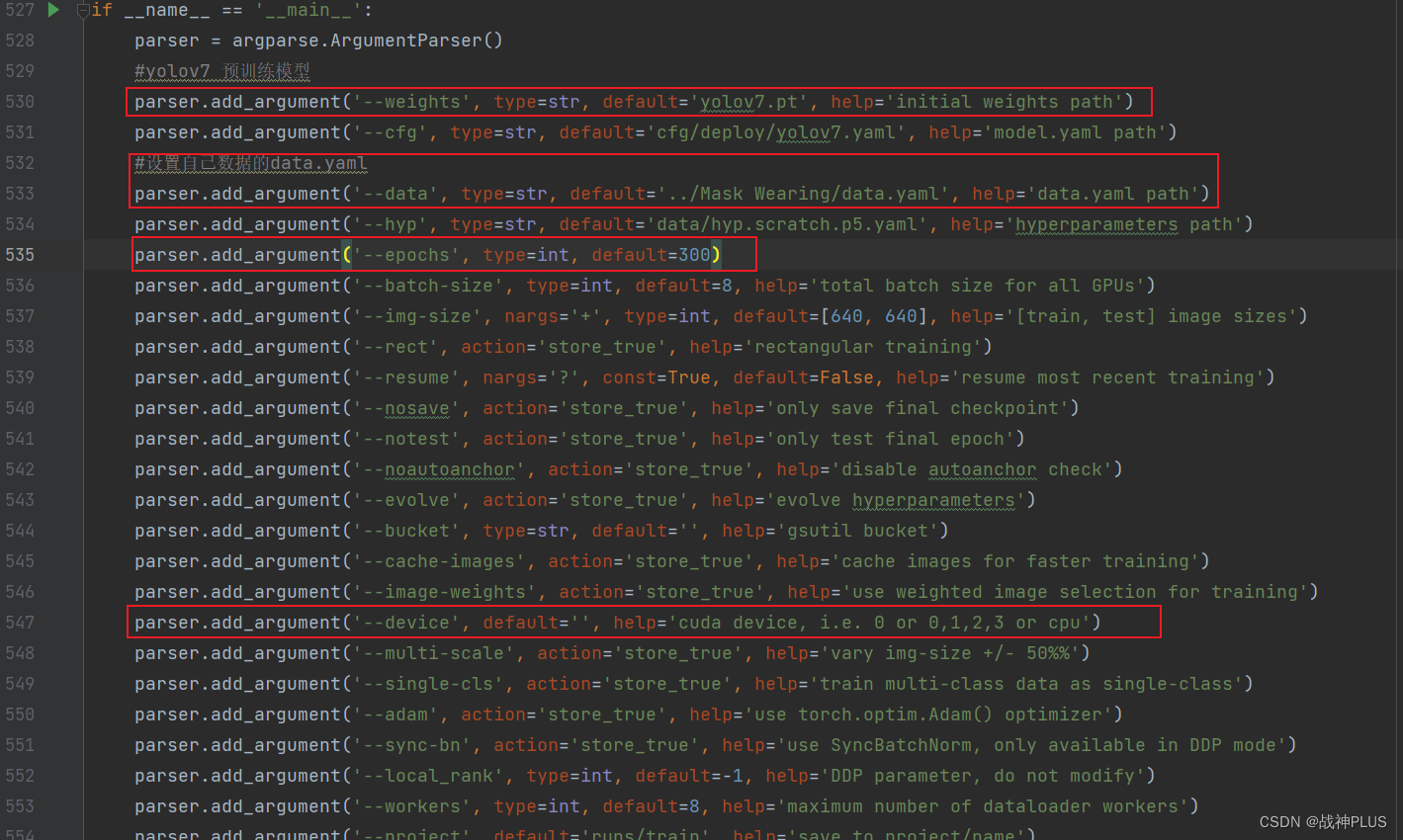Click the 'cfg/deploy/yolov7.yaml' string
The width and height of the screenshot is (1403, 840).
coord(776,132)
